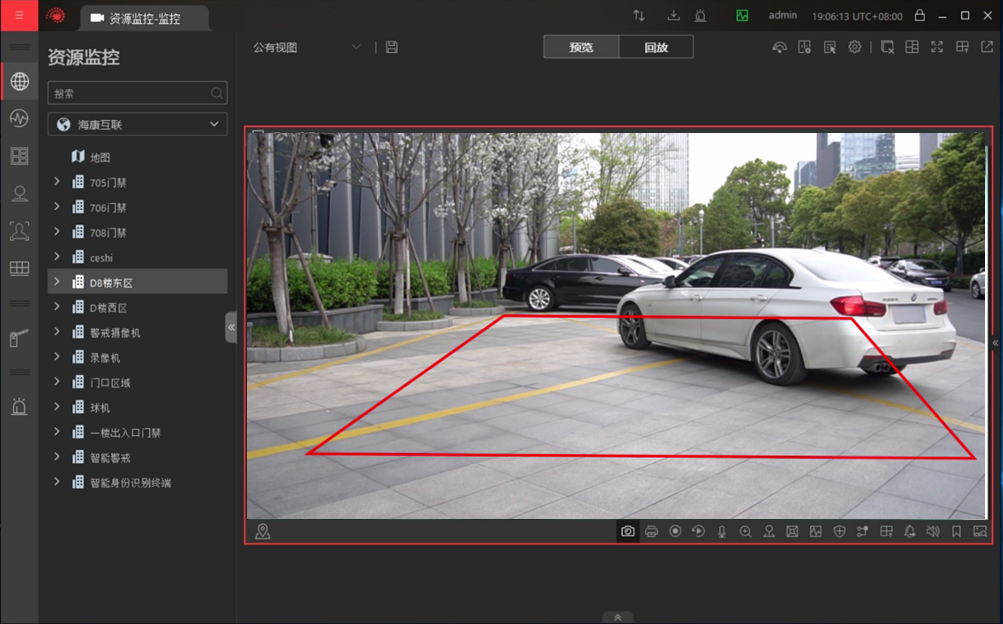Viewport: 1003px width, 624px height.
Task: Open the 海康互联 site dropdown
Action: pyautogui.click(x=138, y=125)
